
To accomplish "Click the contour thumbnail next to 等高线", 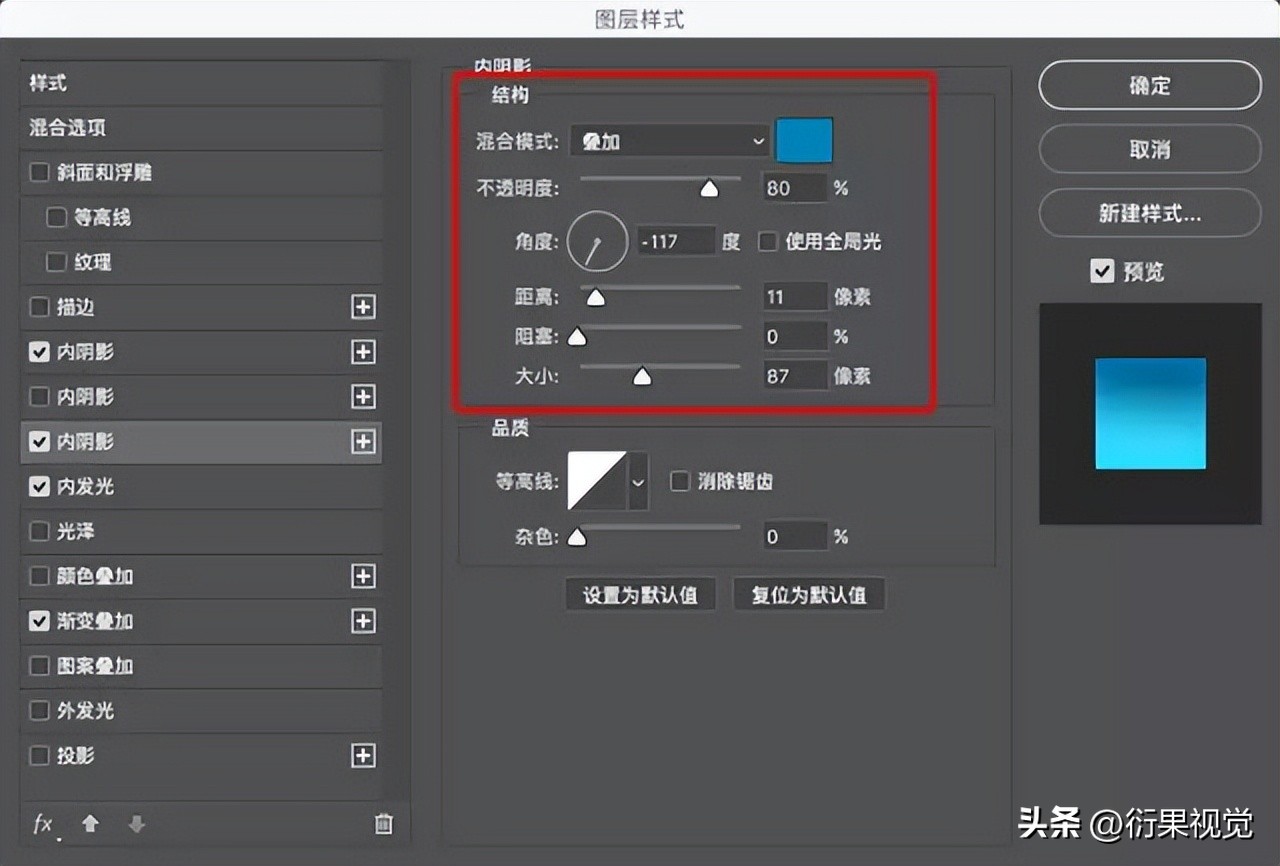I will [597, 481].
